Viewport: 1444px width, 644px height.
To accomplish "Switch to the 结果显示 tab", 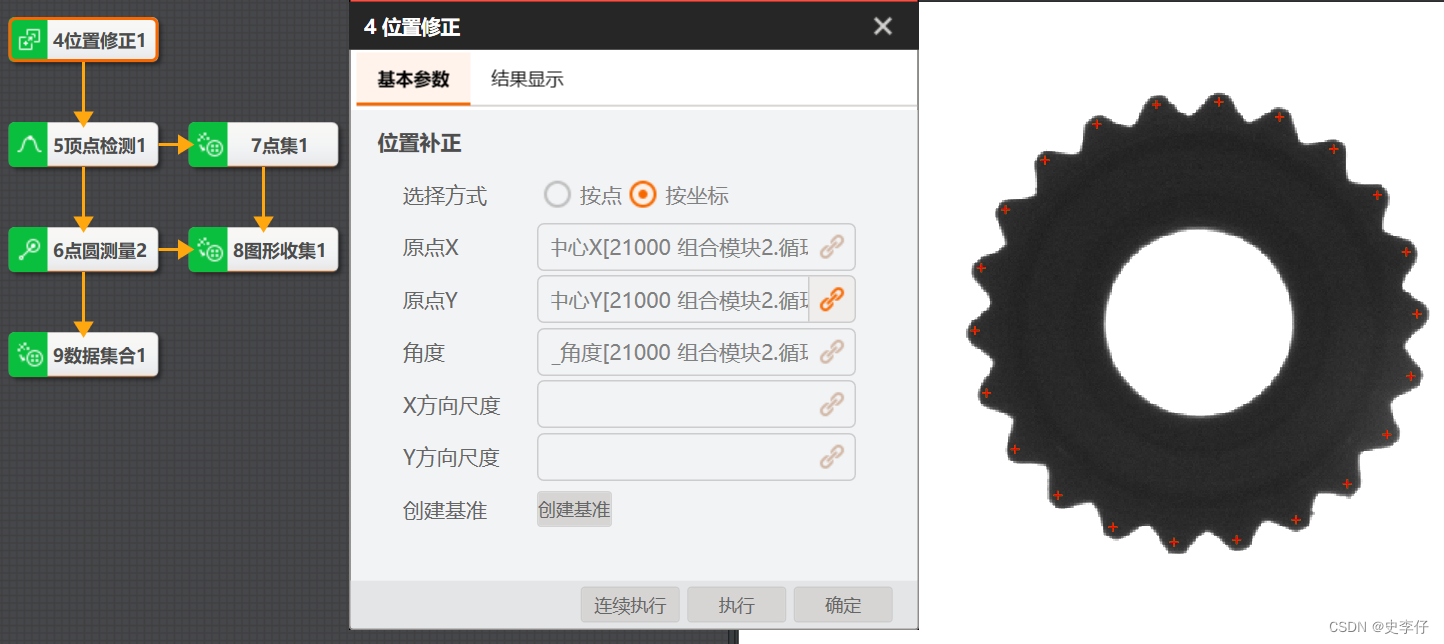I will pos(527,79).
